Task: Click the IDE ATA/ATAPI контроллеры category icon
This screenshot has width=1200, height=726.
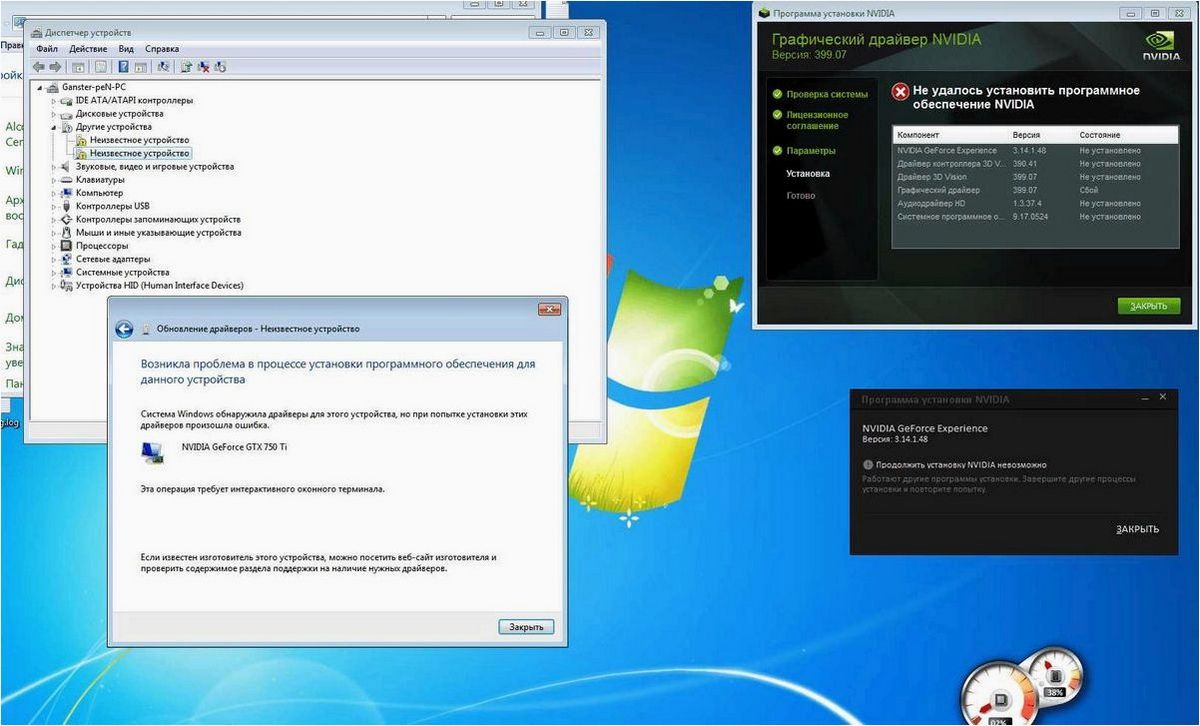Action: coord(67,100)
